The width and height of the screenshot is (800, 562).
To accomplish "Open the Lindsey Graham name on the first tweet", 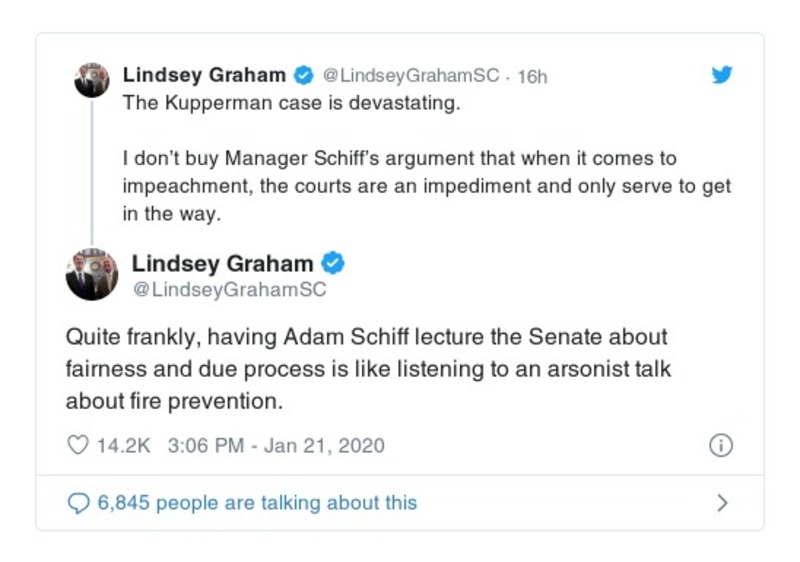I will click(x=204, y=75).
